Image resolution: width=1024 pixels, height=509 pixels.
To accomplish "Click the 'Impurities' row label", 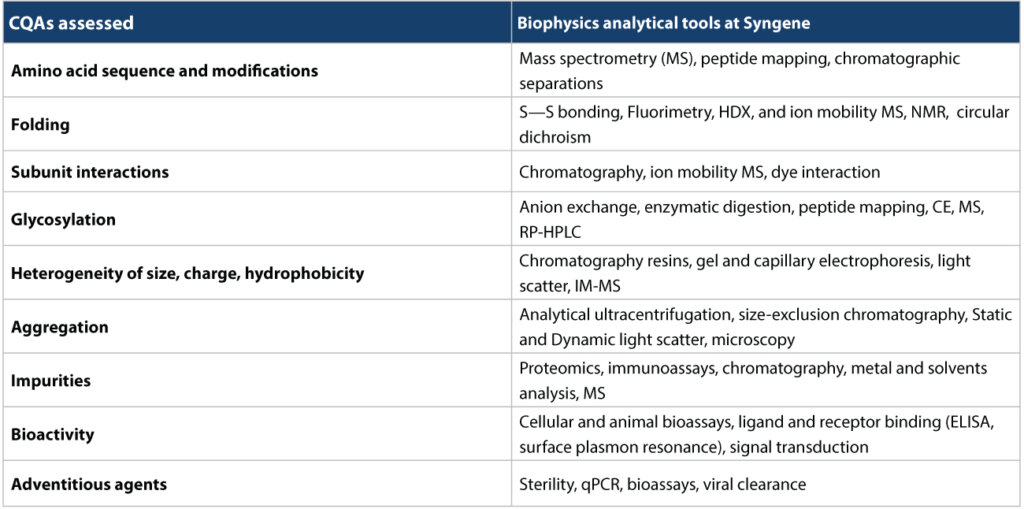I will [x=257, y=380].
